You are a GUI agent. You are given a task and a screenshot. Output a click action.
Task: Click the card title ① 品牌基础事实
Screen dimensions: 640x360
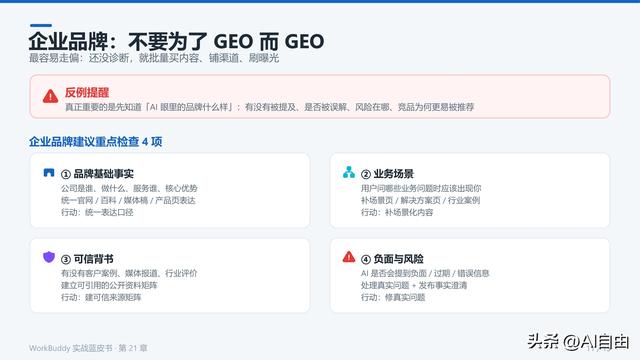pos(97,174)
